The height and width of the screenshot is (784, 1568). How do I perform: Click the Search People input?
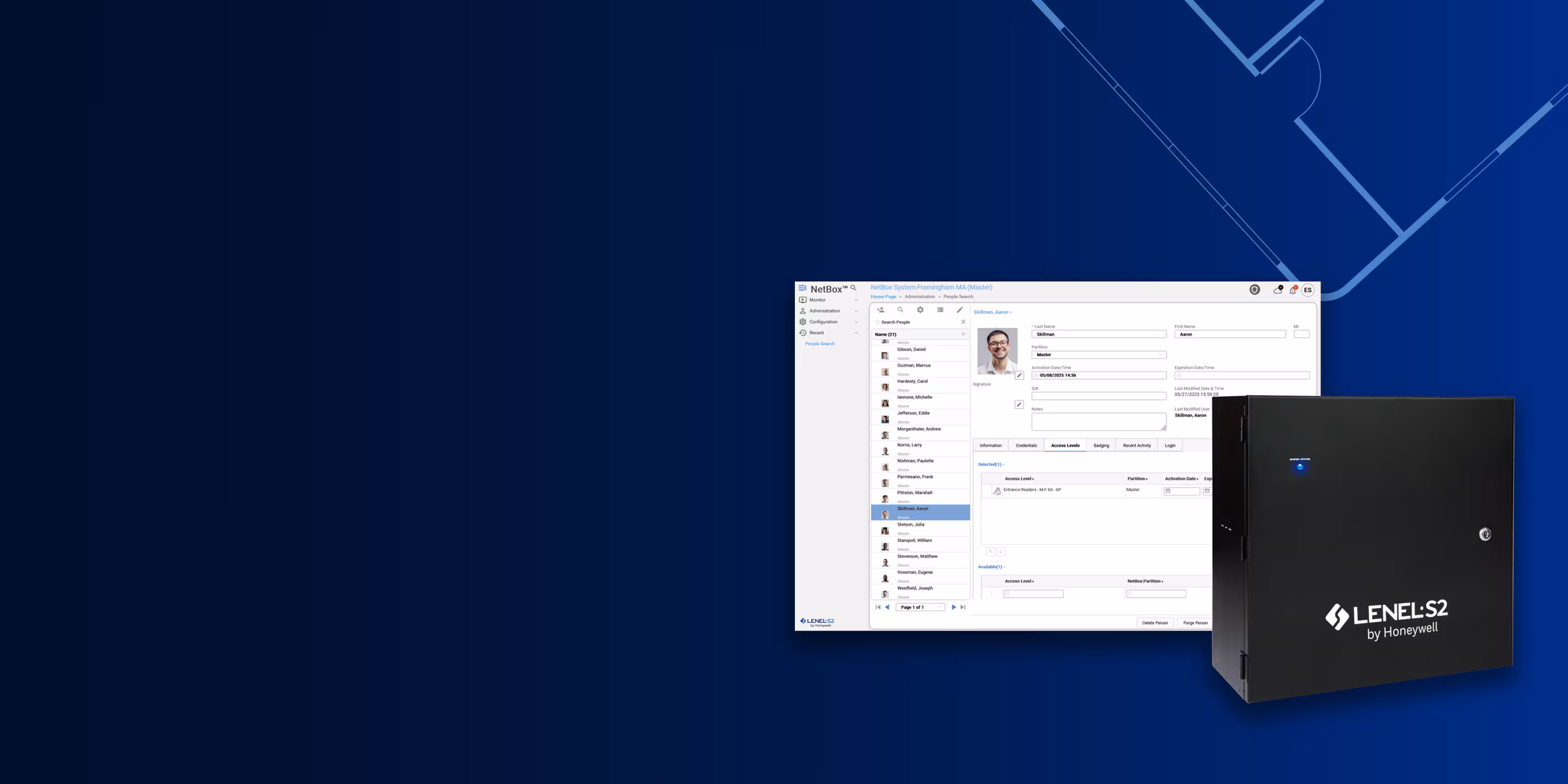tap(916, 322)
